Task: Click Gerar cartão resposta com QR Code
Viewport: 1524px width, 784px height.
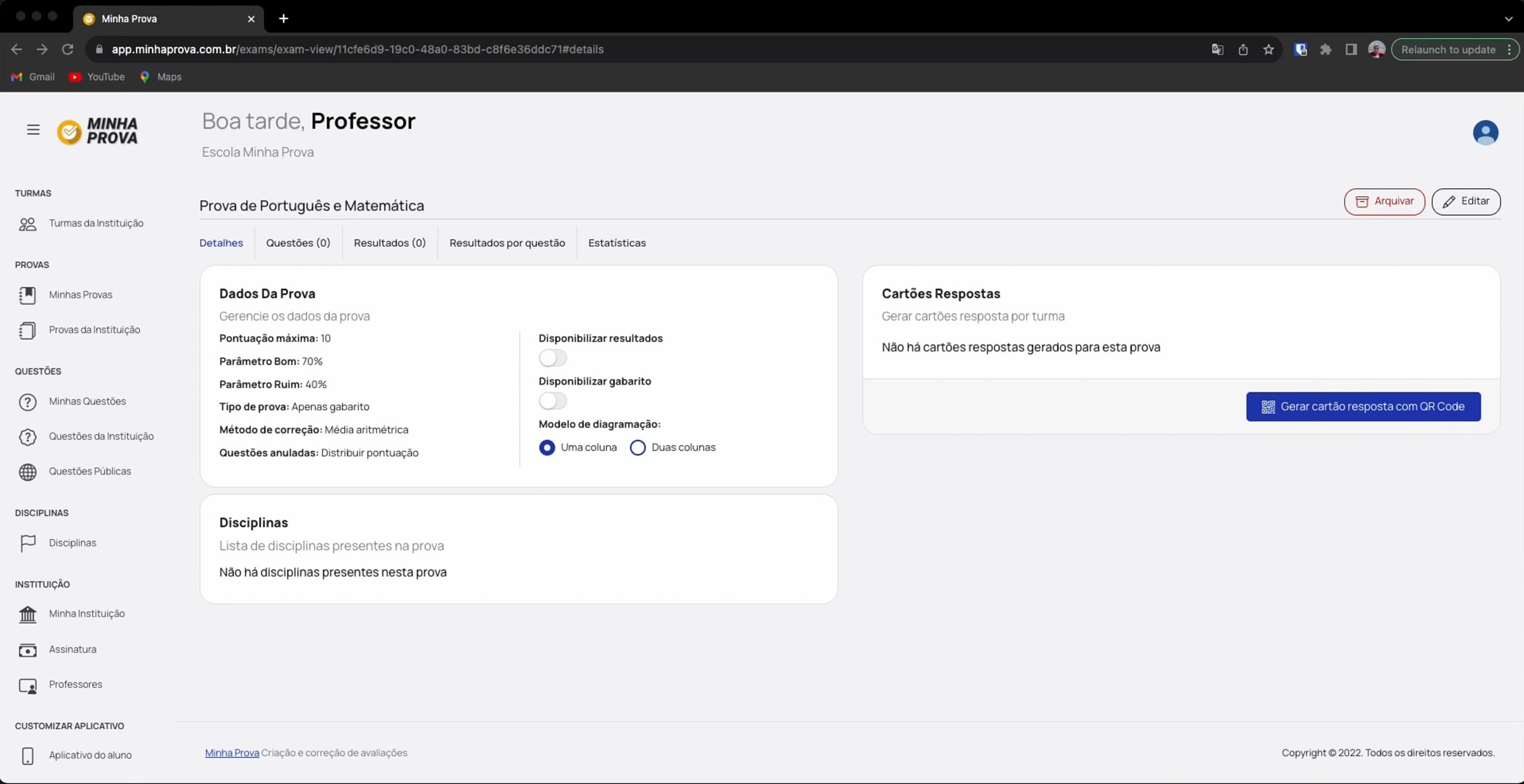Action: (1363, 407)
